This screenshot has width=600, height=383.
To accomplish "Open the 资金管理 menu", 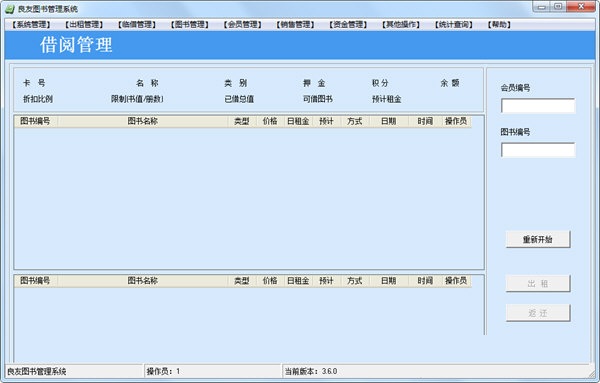I will (348, 25).
